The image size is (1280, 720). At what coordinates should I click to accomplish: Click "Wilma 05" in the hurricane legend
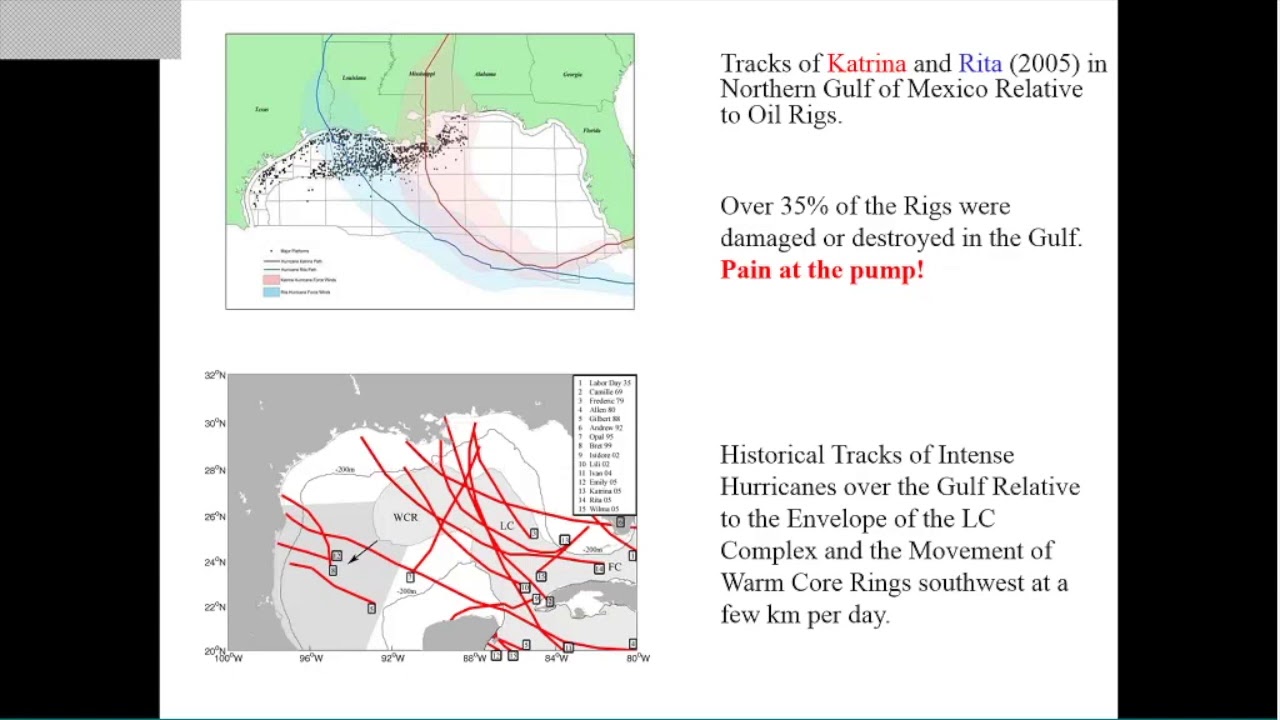coord(604,509)
